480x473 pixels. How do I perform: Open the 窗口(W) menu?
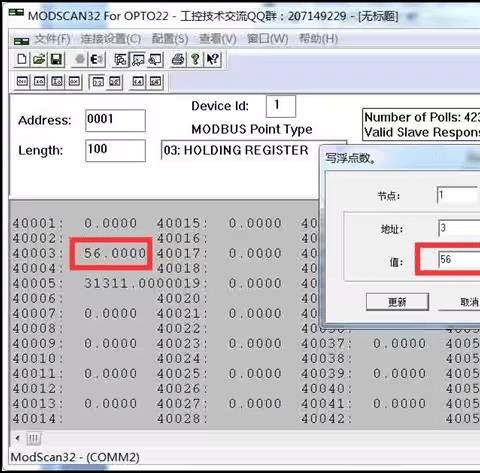[267, 39]
